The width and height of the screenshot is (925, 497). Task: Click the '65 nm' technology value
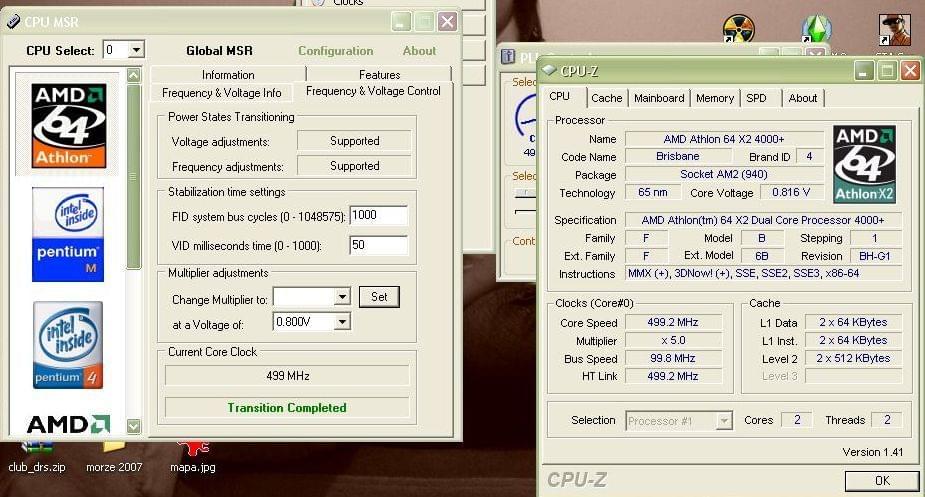pyautogui.click(x=652, y=192)
